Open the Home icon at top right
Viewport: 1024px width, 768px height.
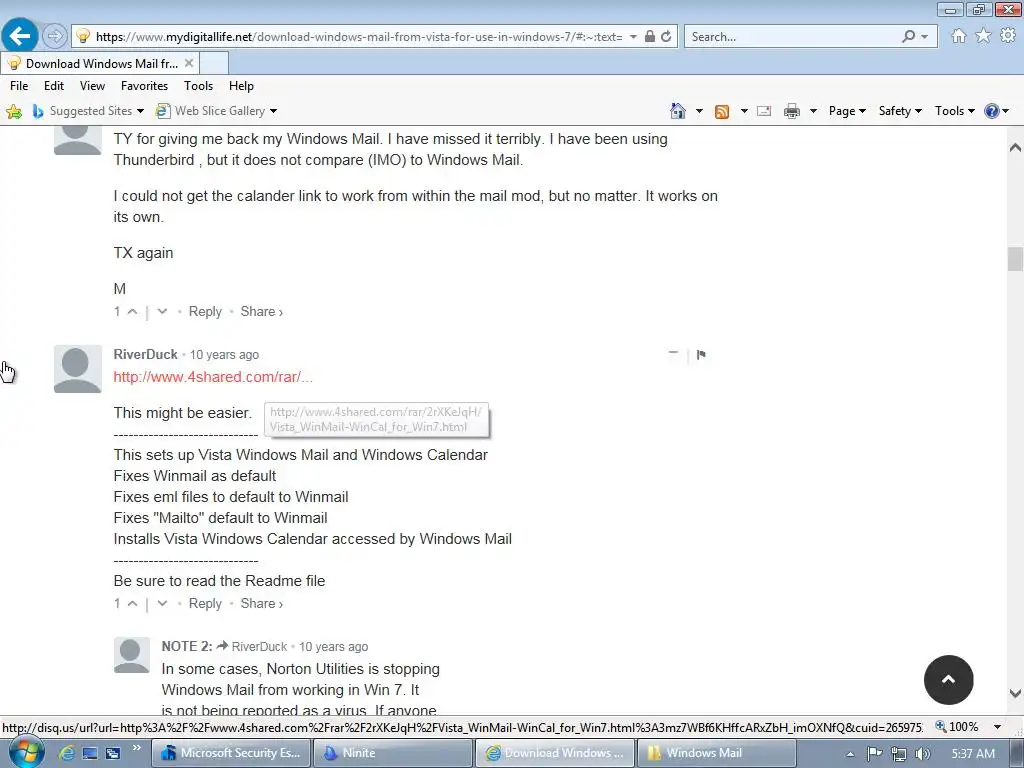[x=959, y=36]
